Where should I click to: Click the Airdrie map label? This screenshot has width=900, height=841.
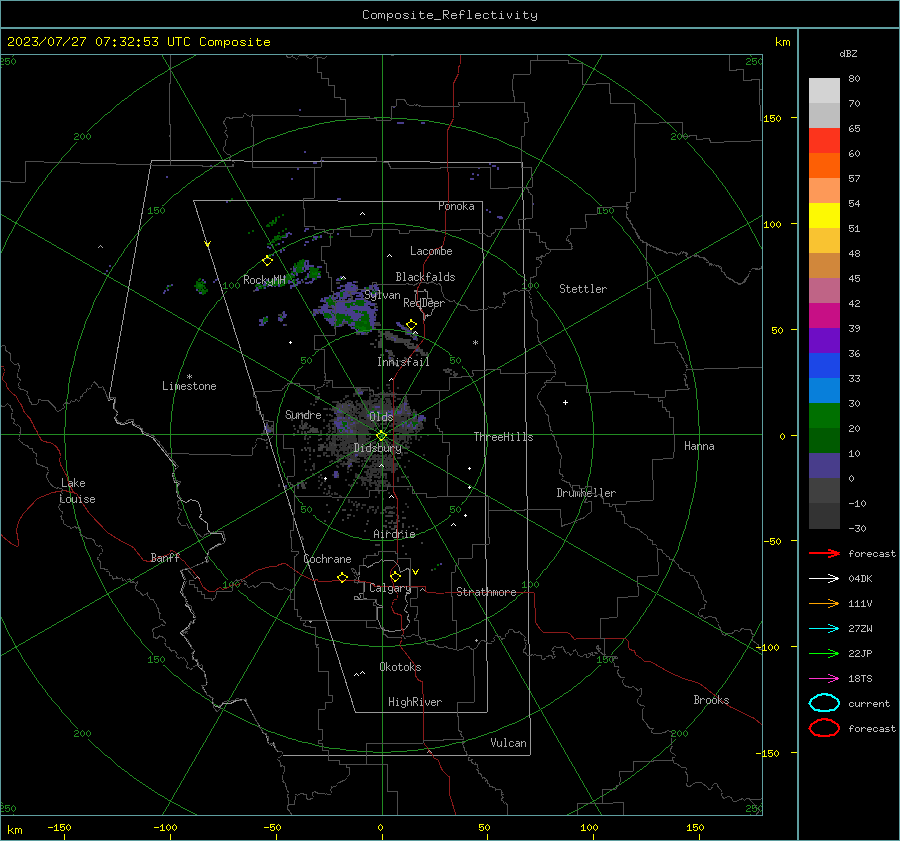(x=394, y=534)
